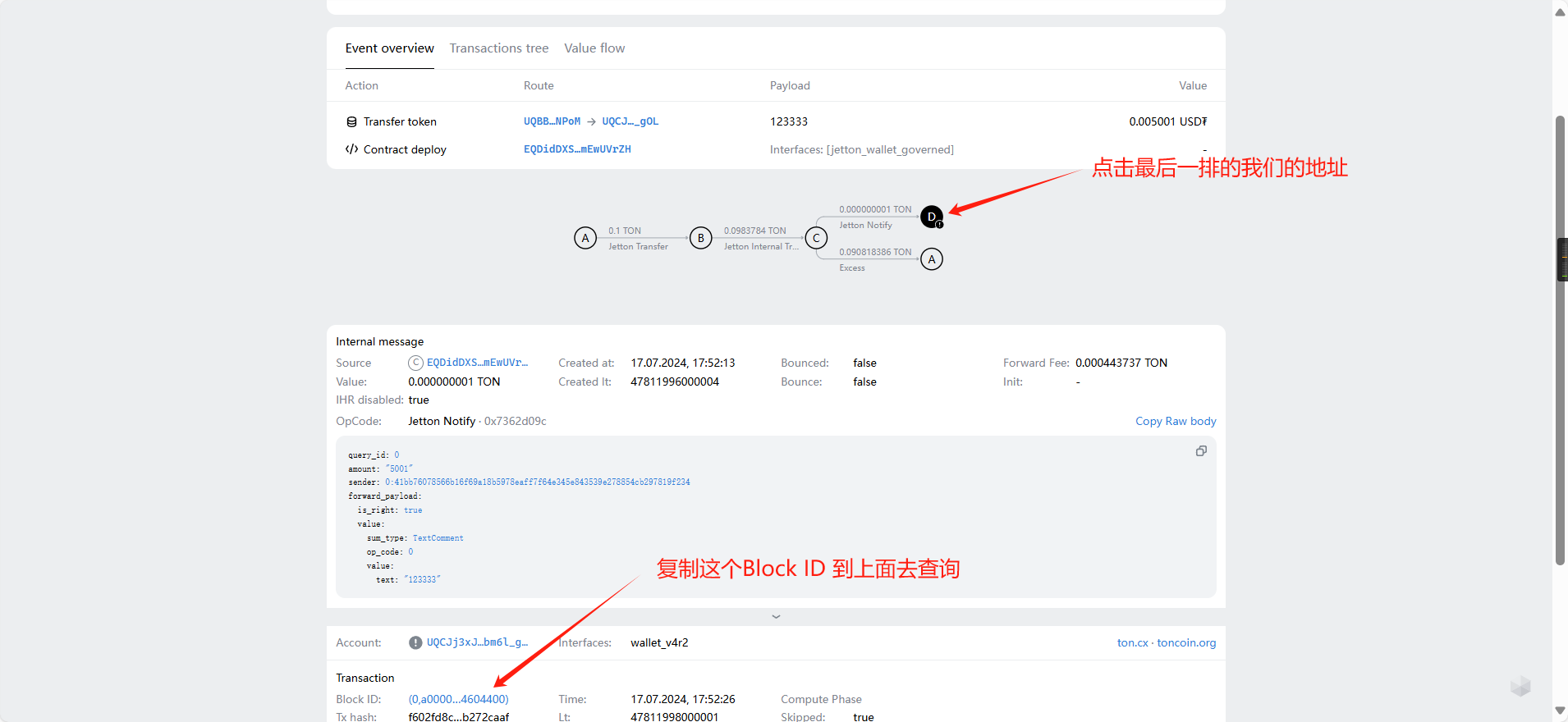Image resolution: width=1568 pixels, height=722 pixels.
Task: Open the EQDidDXS…mEwUVrZH contract deploy address
Action: pyautogui.click(x=577, y=149)
